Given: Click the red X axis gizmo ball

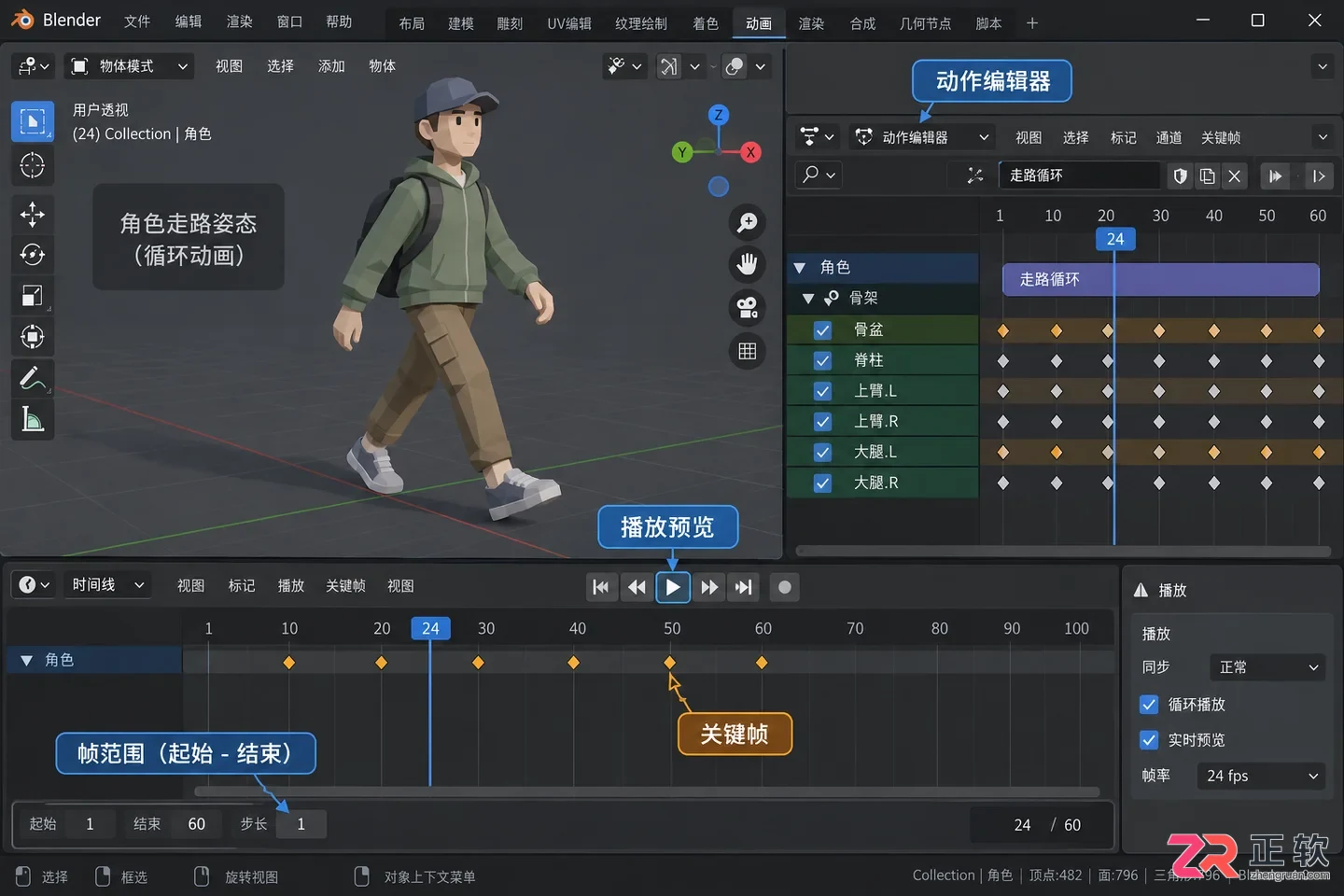Looking at the screenshot, I should (750, 152).
